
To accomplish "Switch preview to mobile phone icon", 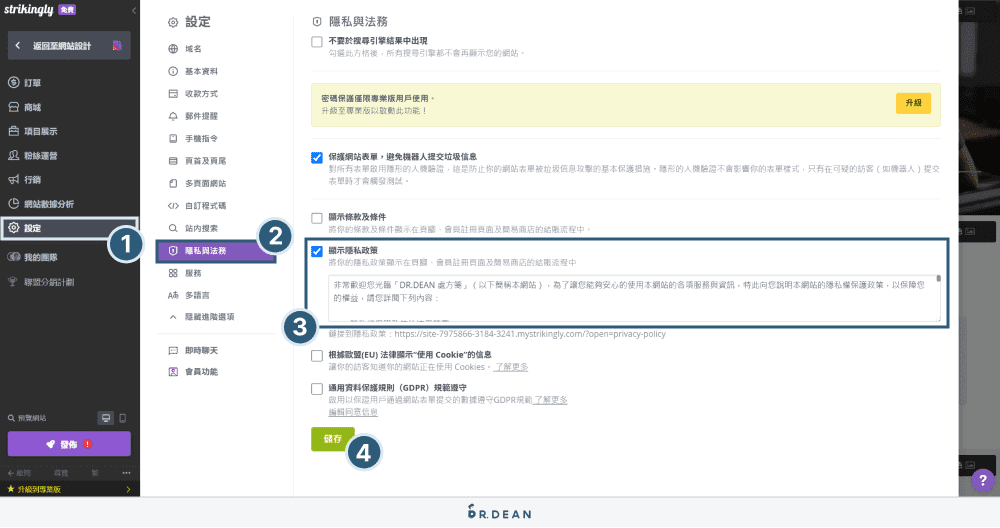I will [122, 418].
